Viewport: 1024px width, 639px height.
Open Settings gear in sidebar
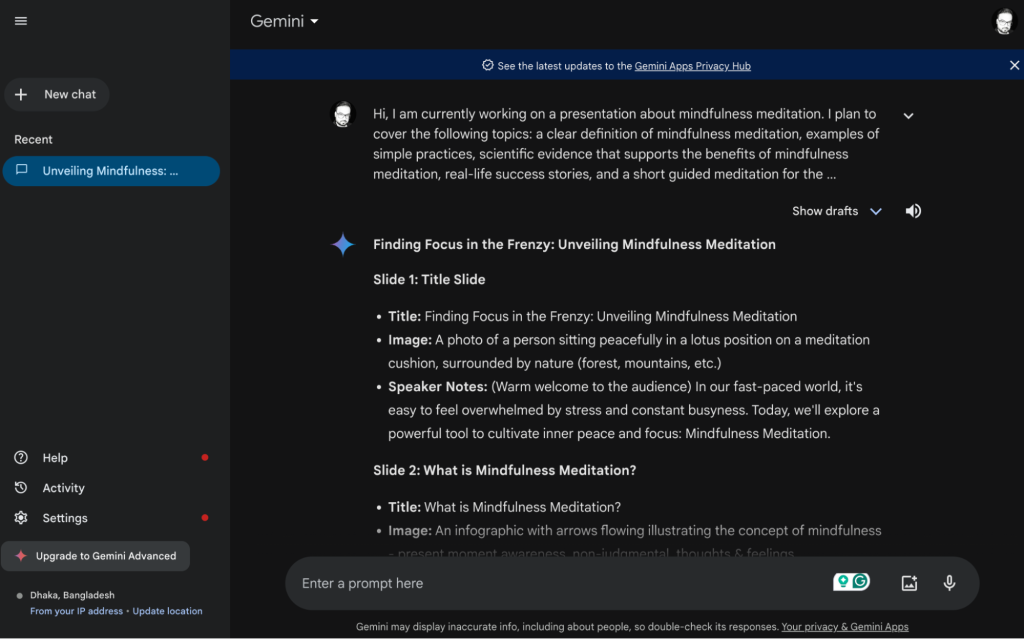point(64,518)
